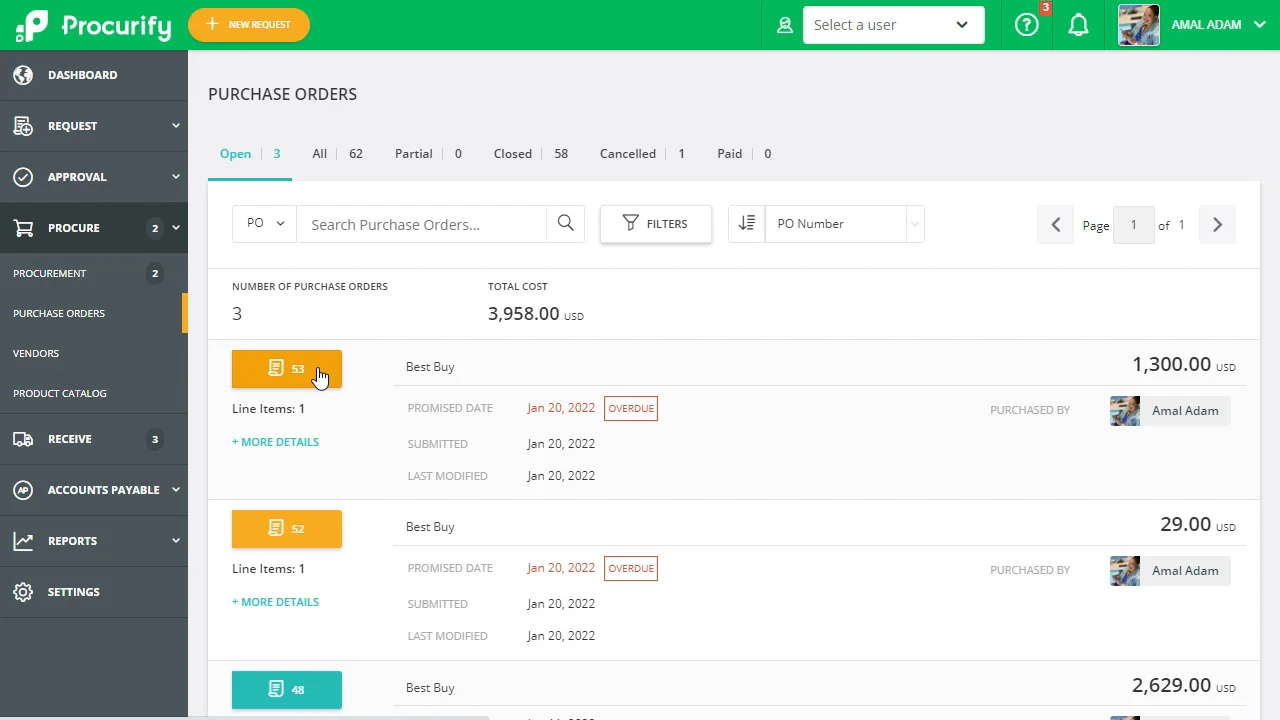The height and width of the screenshot is (720, 1280).
Task: Open the notifications bell
Action: [1078, 25]
